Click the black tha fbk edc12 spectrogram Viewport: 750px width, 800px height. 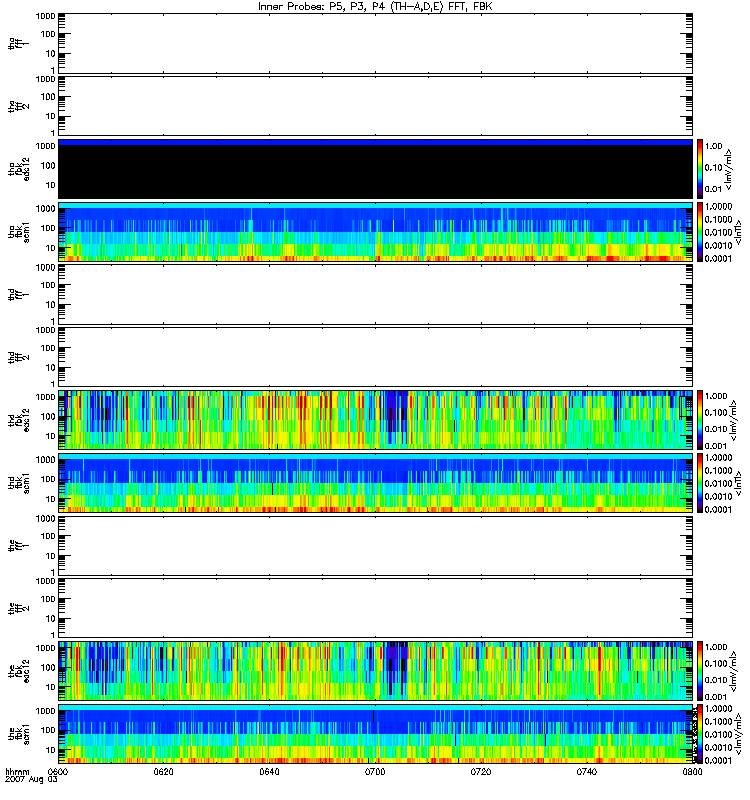point(375,171)
